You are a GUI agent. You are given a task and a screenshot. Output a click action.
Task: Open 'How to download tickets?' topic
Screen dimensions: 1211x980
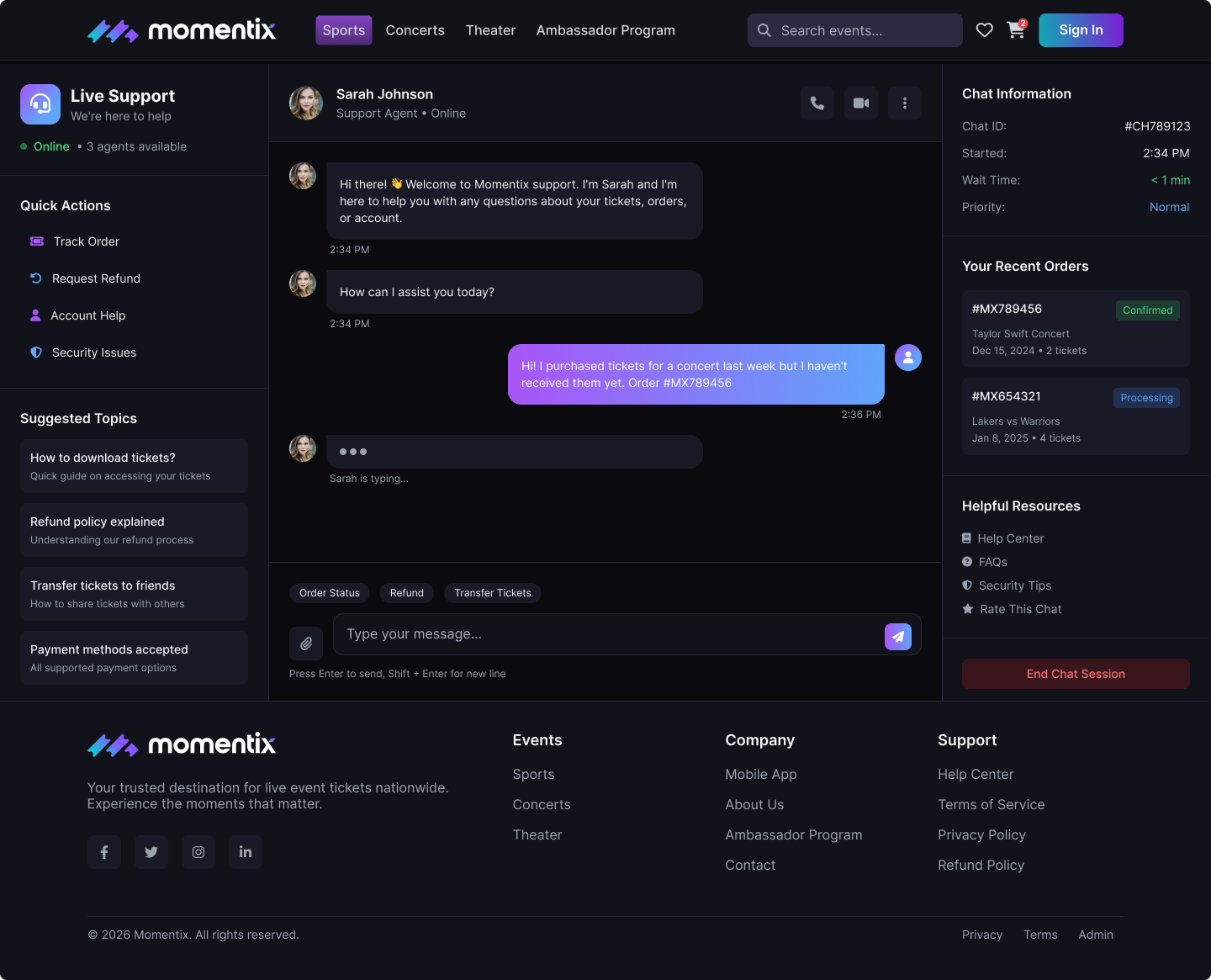(x=134, y=466)
